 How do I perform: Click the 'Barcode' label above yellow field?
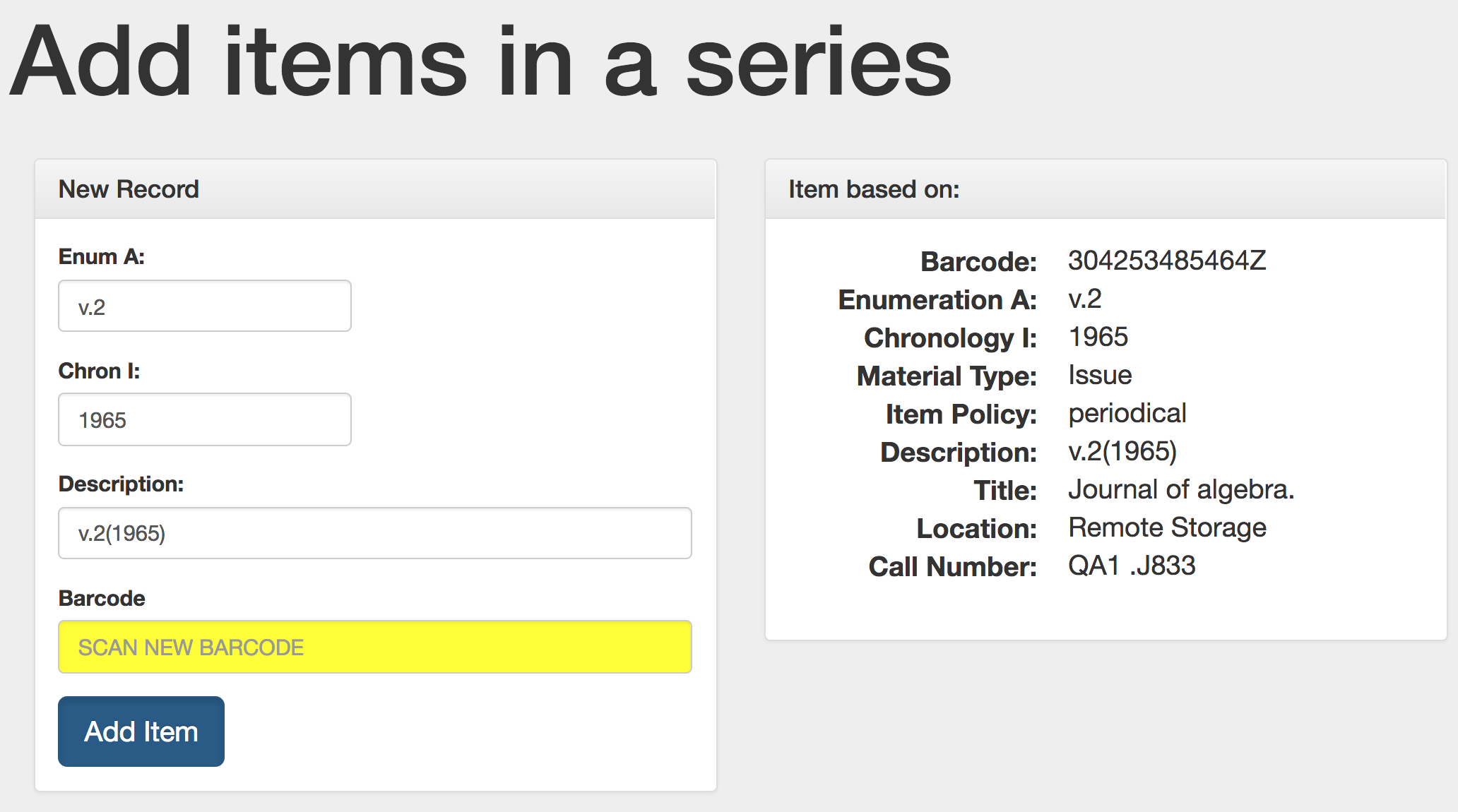pos(102,598)
